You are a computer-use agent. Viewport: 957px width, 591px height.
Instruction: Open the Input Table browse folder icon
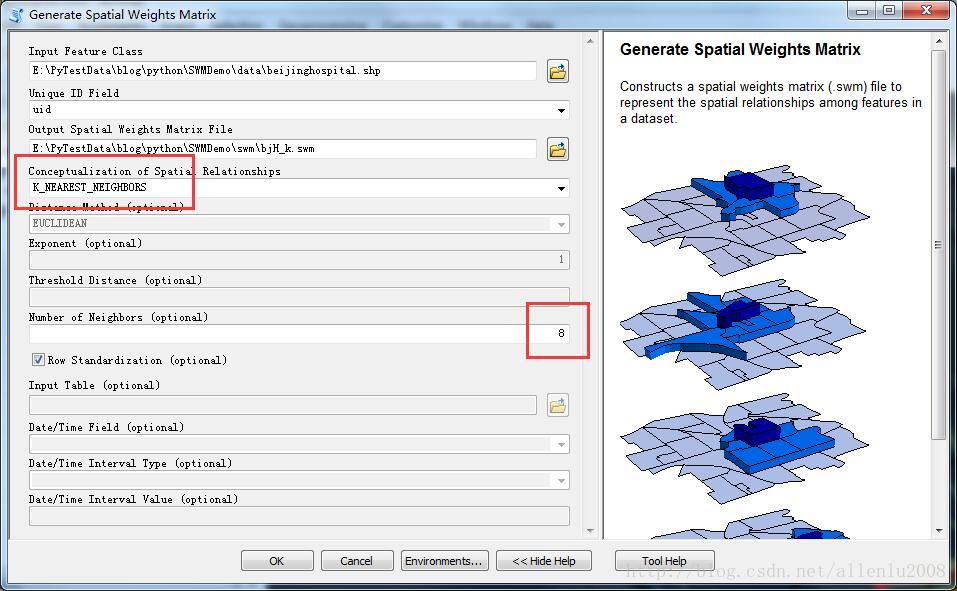[557, 405]
